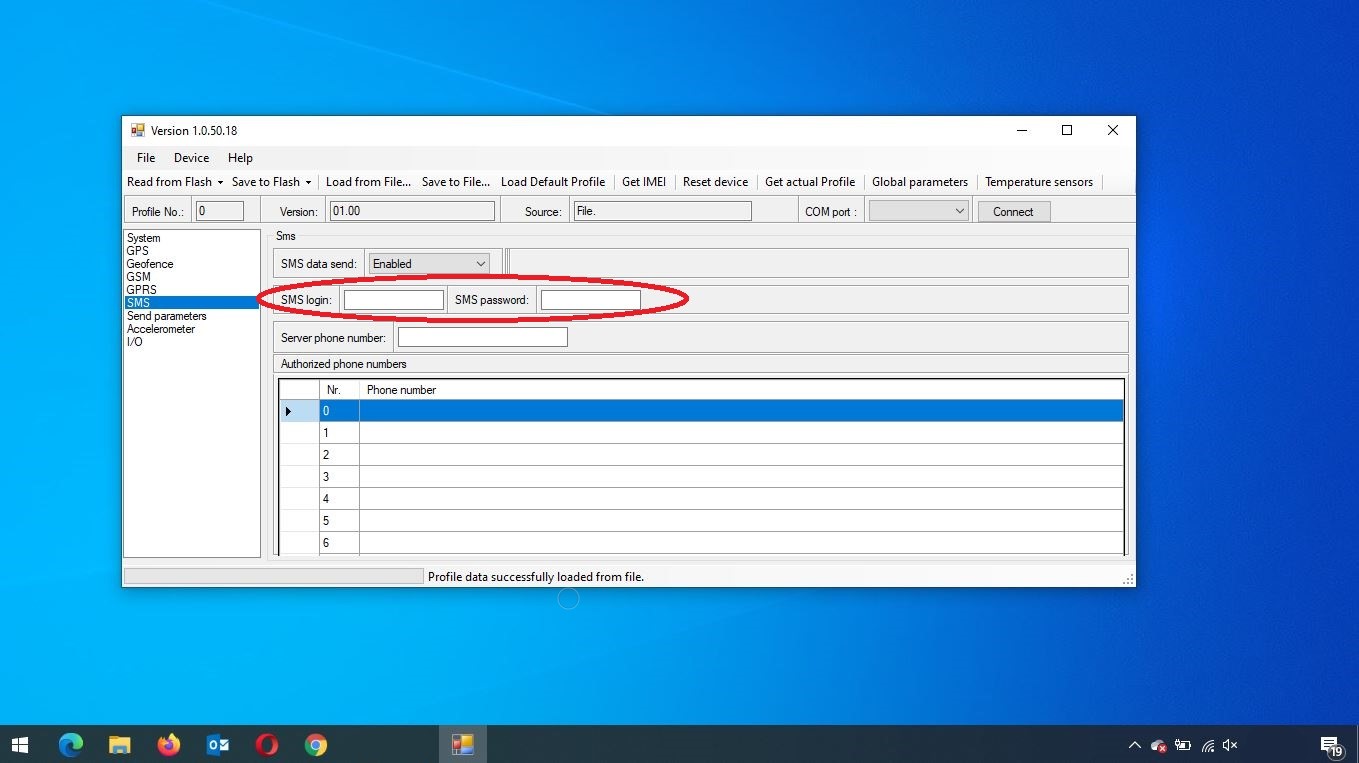Click Save to File toolbar button

coord(456,182)
